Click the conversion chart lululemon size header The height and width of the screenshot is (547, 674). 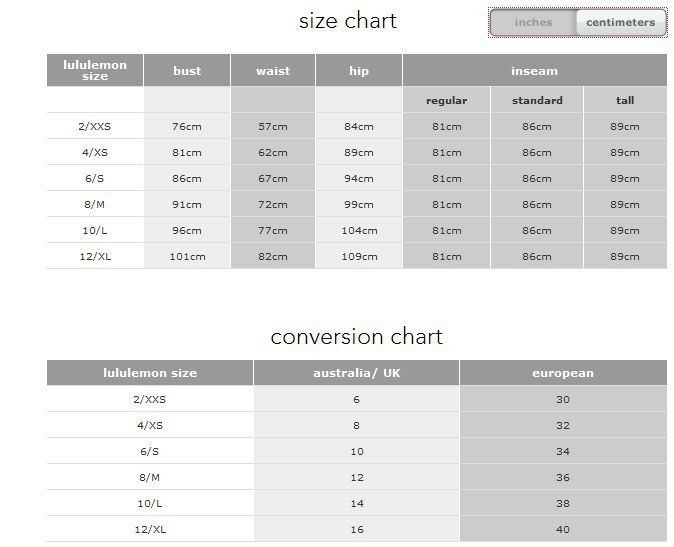[150, 373]
